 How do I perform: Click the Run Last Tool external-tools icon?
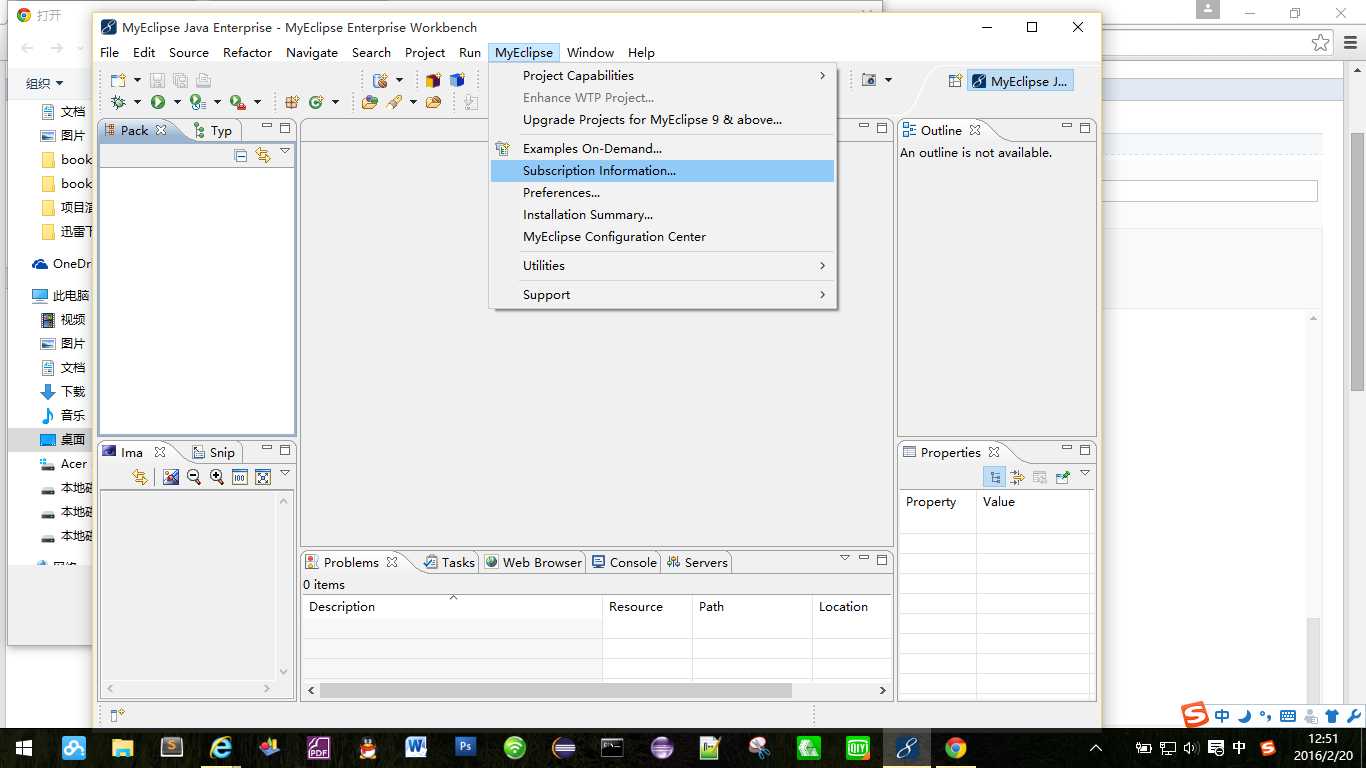tap(236, 102)
